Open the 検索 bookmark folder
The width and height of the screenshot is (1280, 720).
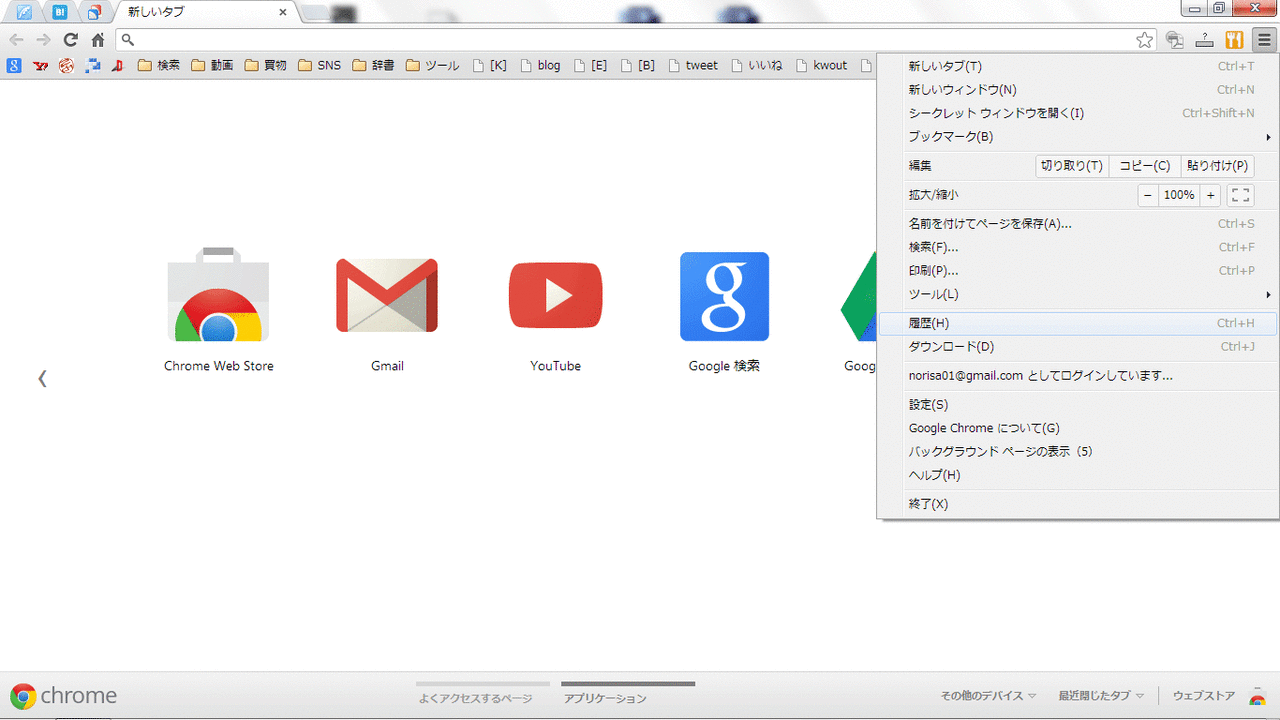point(158,66)
